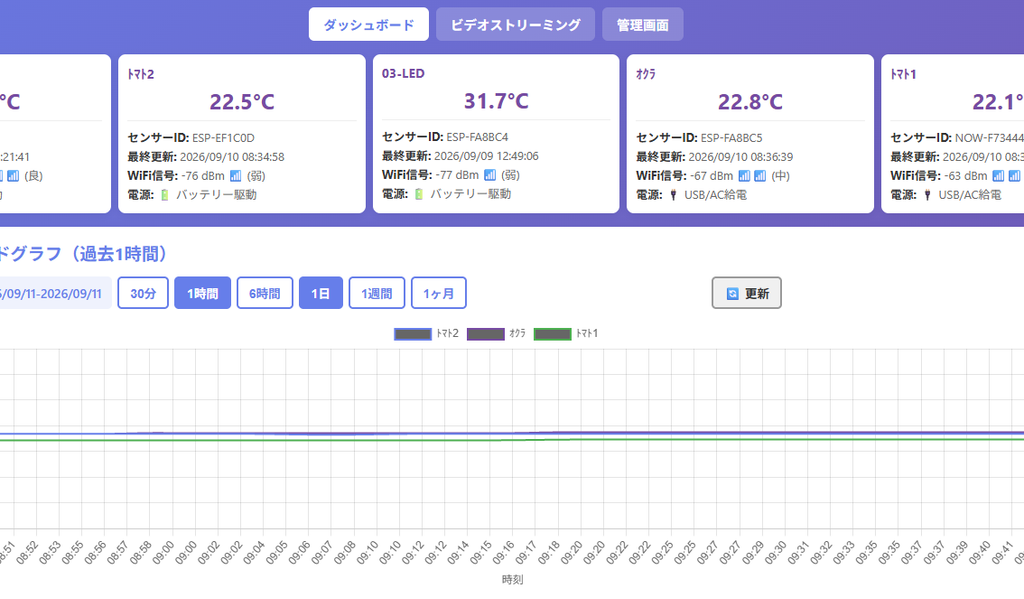Screen dimensions: 1024x599
Task: Click the WiFi signal icon beside -77 dBm
Action: coord(490,175)
